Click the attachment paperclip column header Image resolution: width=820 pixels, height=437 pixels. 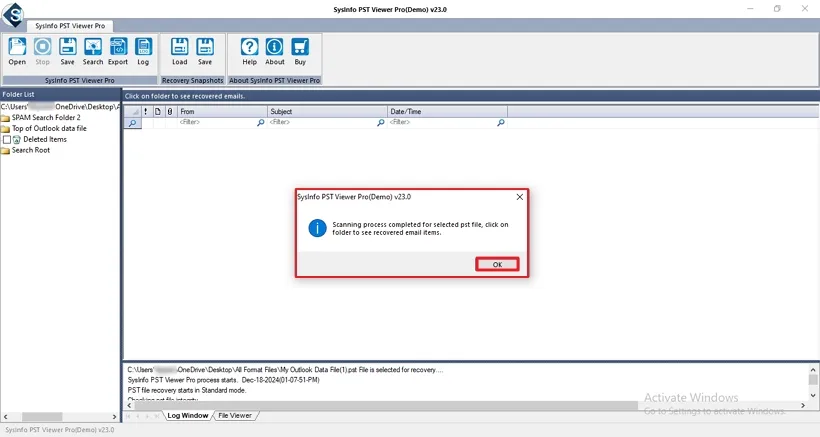[170, 111]
